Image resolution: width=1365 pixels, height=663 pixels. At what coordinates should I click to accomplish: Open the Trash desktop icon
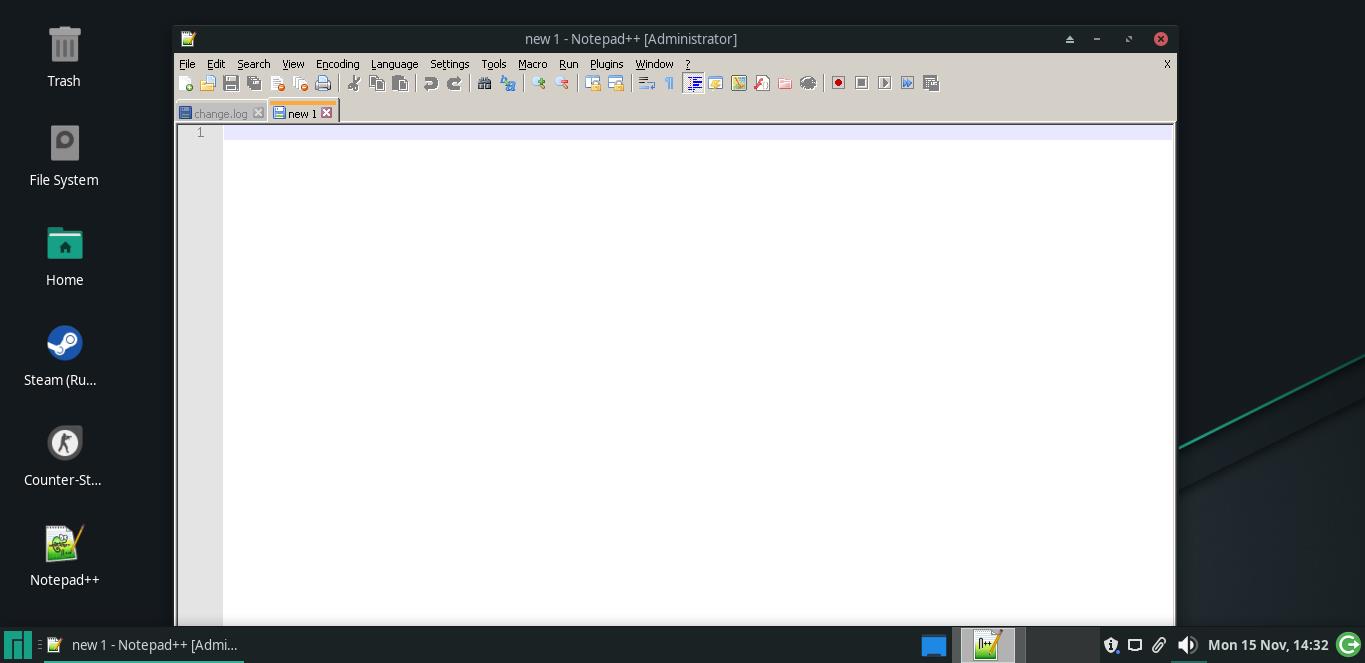64,57
